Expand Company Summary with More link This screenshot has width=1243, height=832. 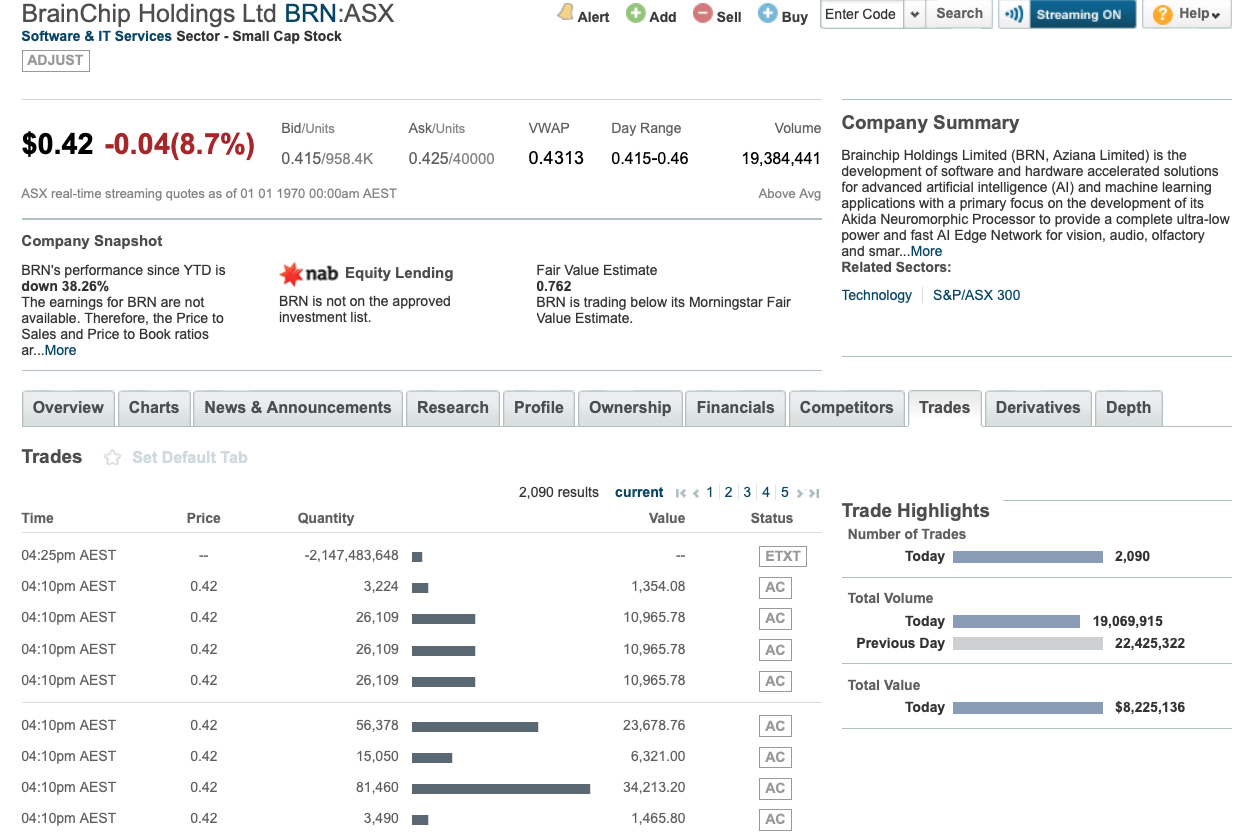[x=926, y=251]
